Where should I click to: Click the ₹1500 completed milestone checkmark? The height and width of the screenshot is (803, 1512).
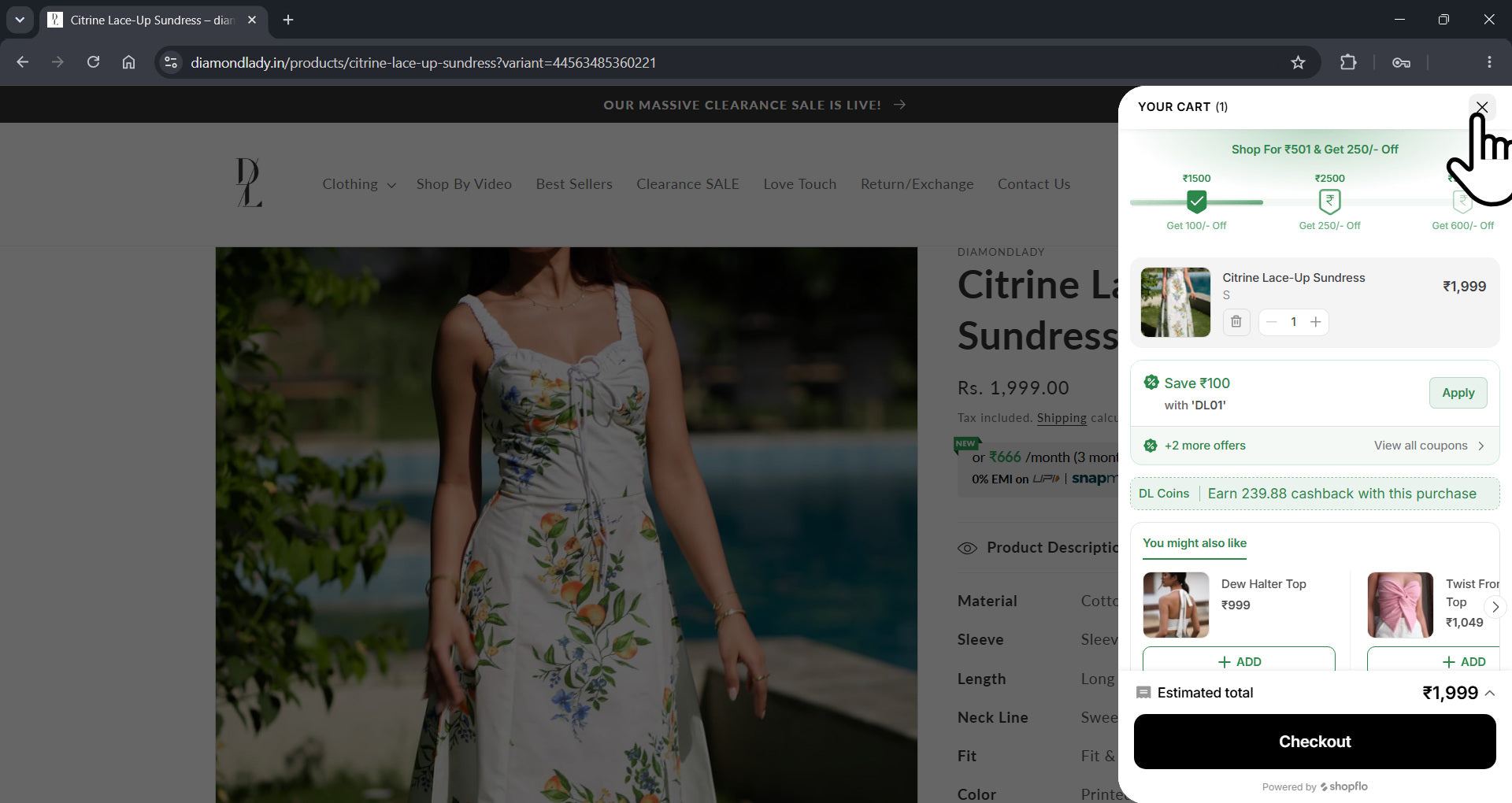click(1196, 202)
